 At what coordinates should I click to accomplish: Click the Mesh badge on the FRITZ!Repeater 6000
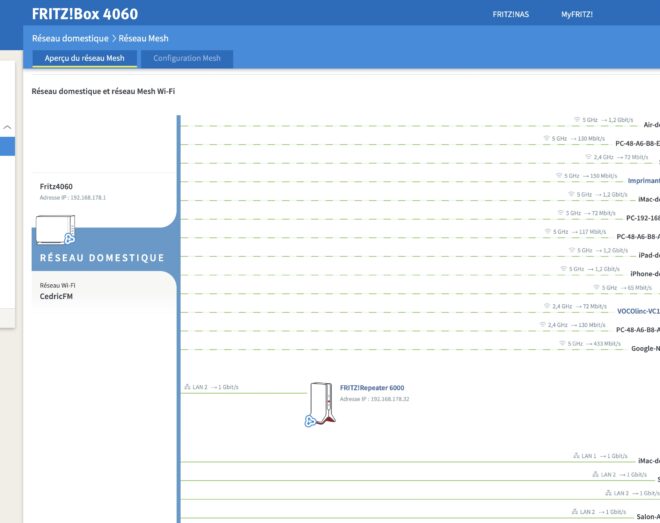(310, 421)
